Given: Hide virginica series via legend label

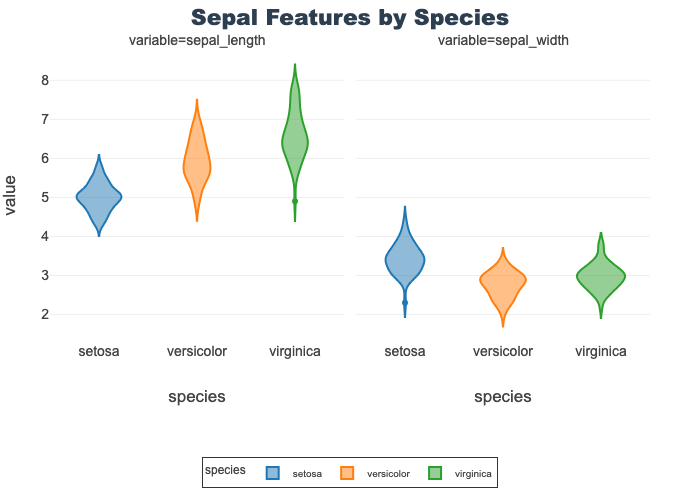Looking at the screenshot, I should pos(473,474).
